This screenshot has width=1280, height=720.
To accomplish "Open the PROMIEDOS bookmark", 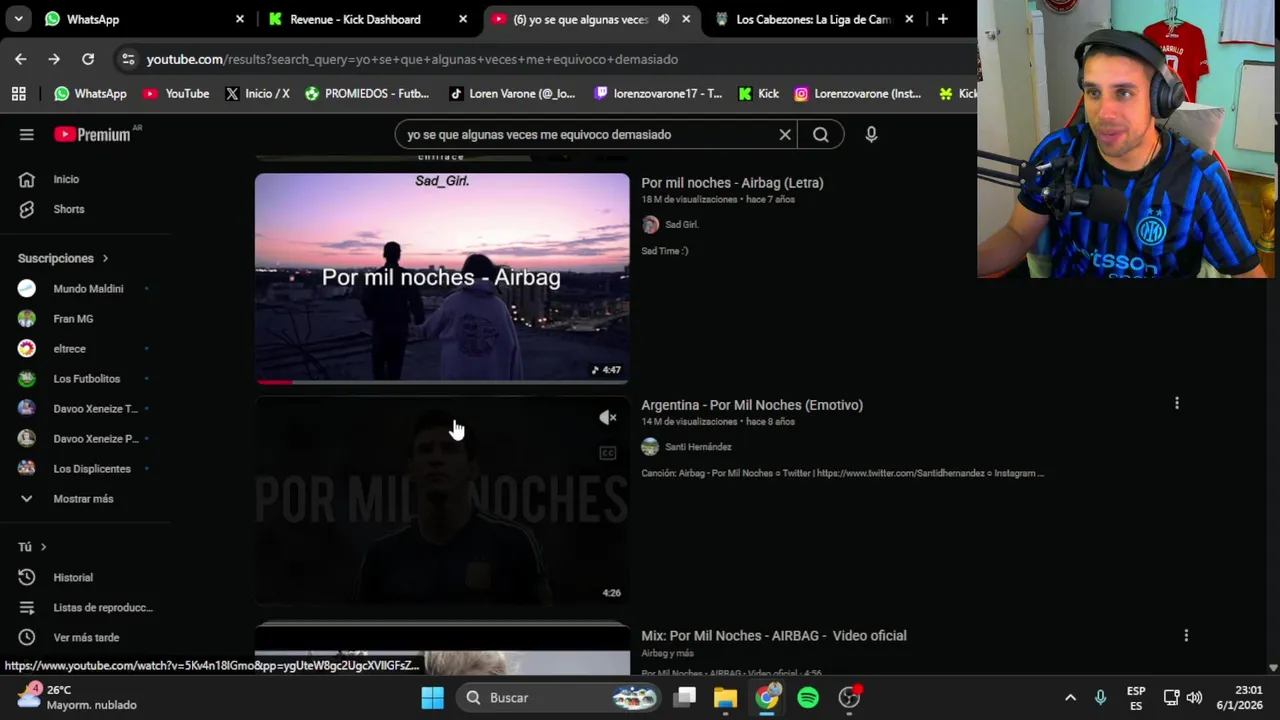I will pyautogui.click(x=367, y=93).
